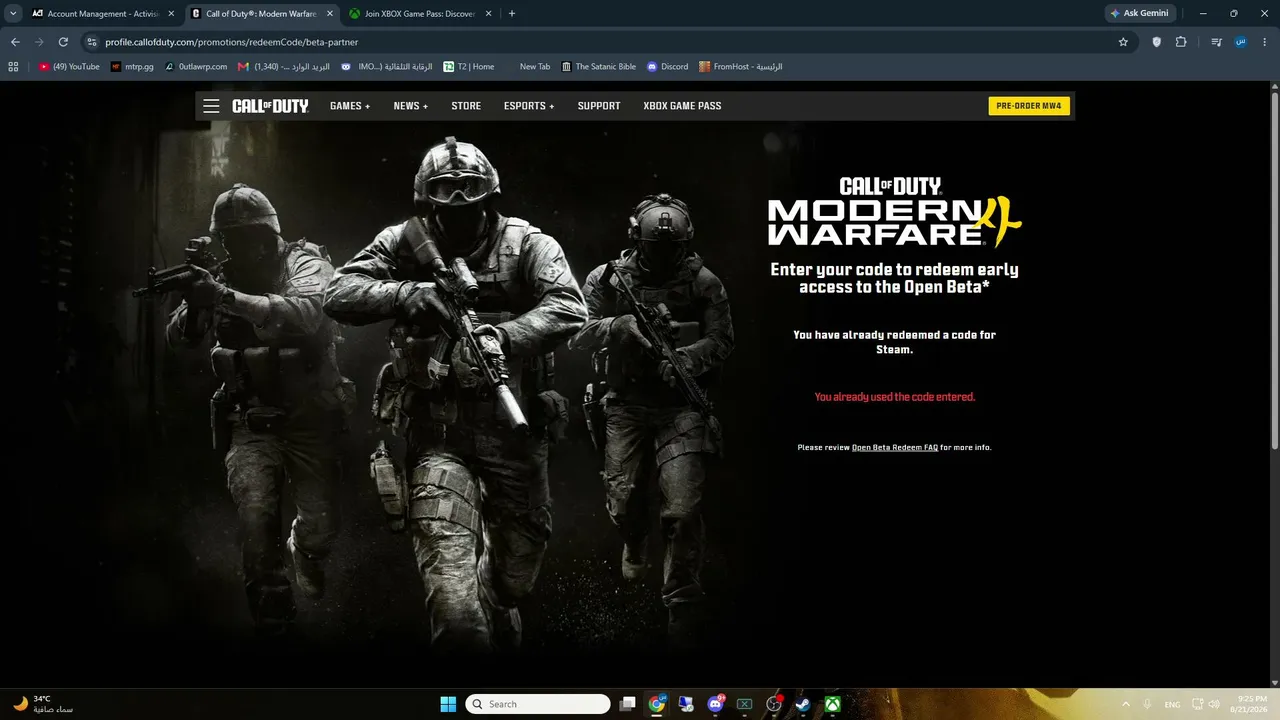Open the Discord bookmark

click(x=668, y=67)
